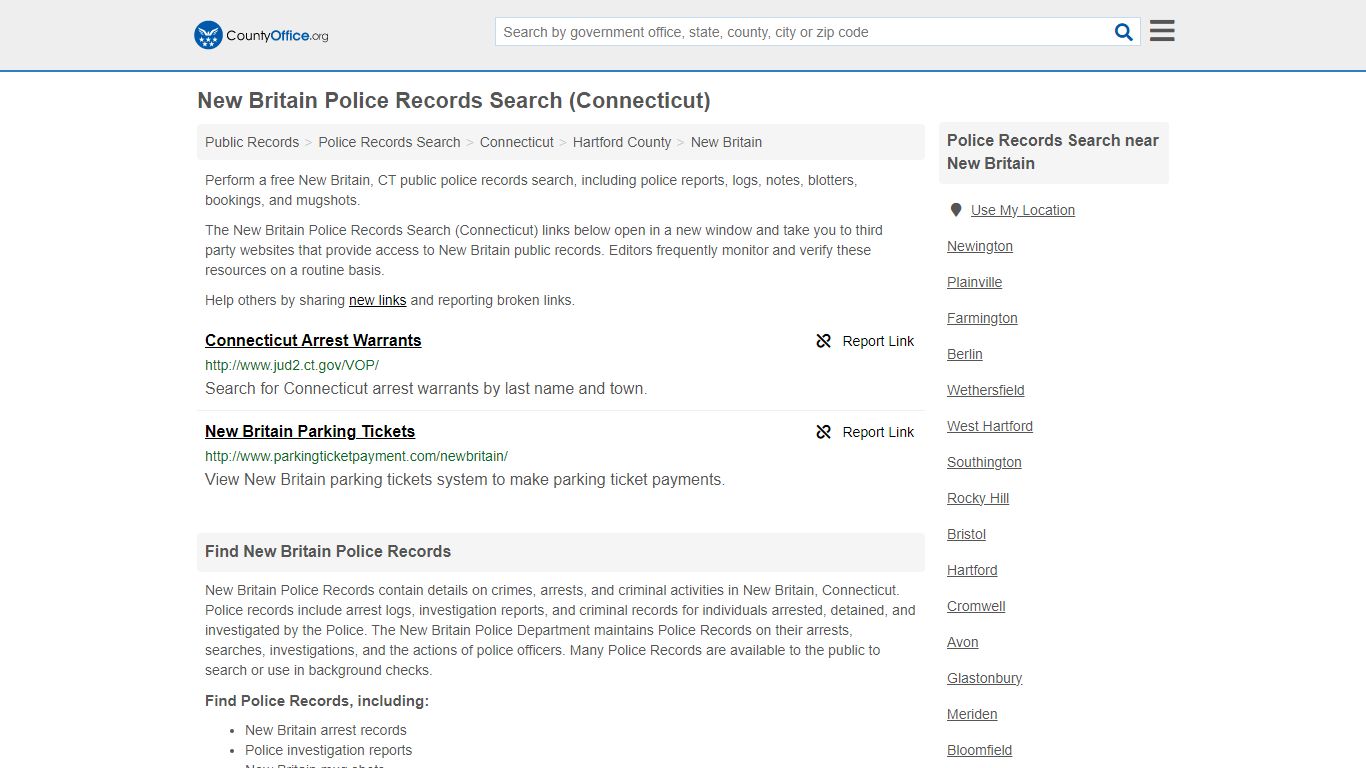Open Hartford nearby link
Viewport: 1366px width, 768px height.
[972, 570]
